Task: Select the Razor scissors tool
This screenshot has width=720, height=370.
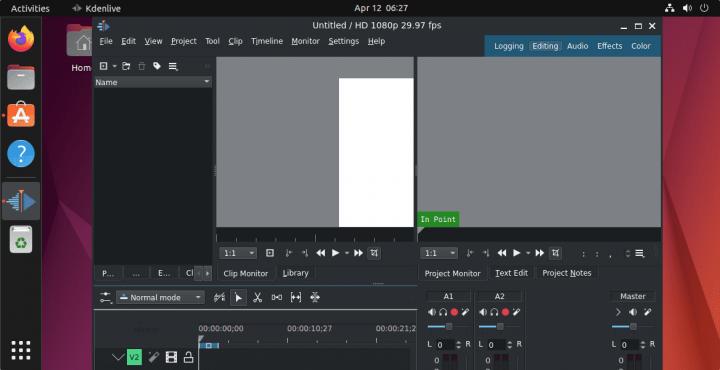Action: (257, 297)
